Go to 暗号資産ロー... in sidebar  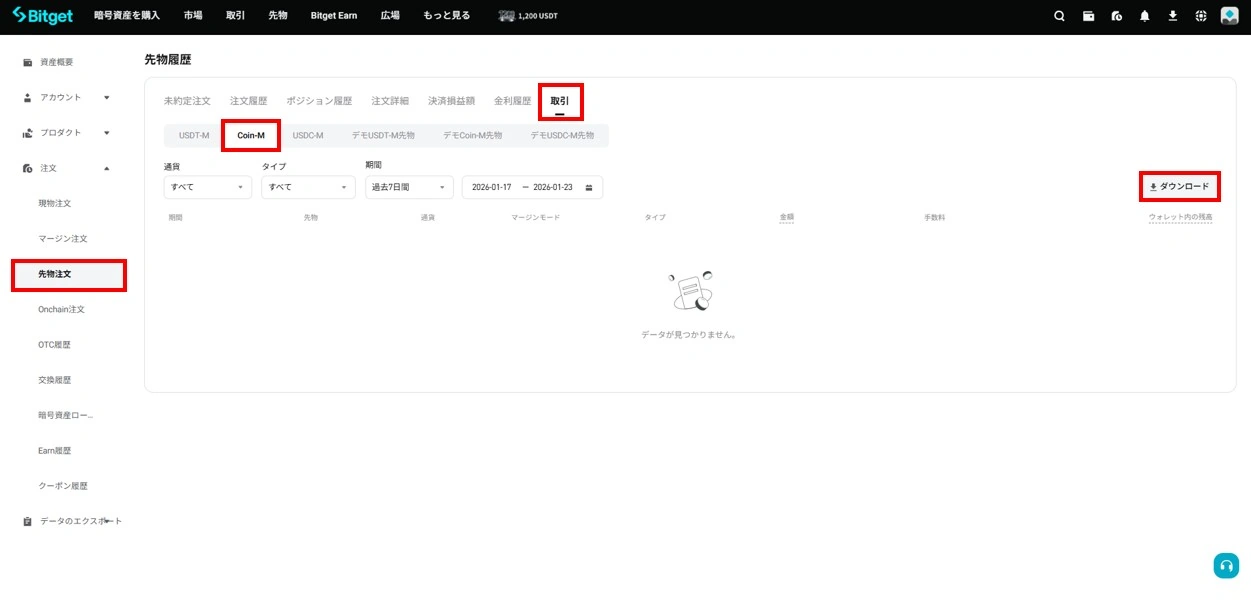coord(66,415)
